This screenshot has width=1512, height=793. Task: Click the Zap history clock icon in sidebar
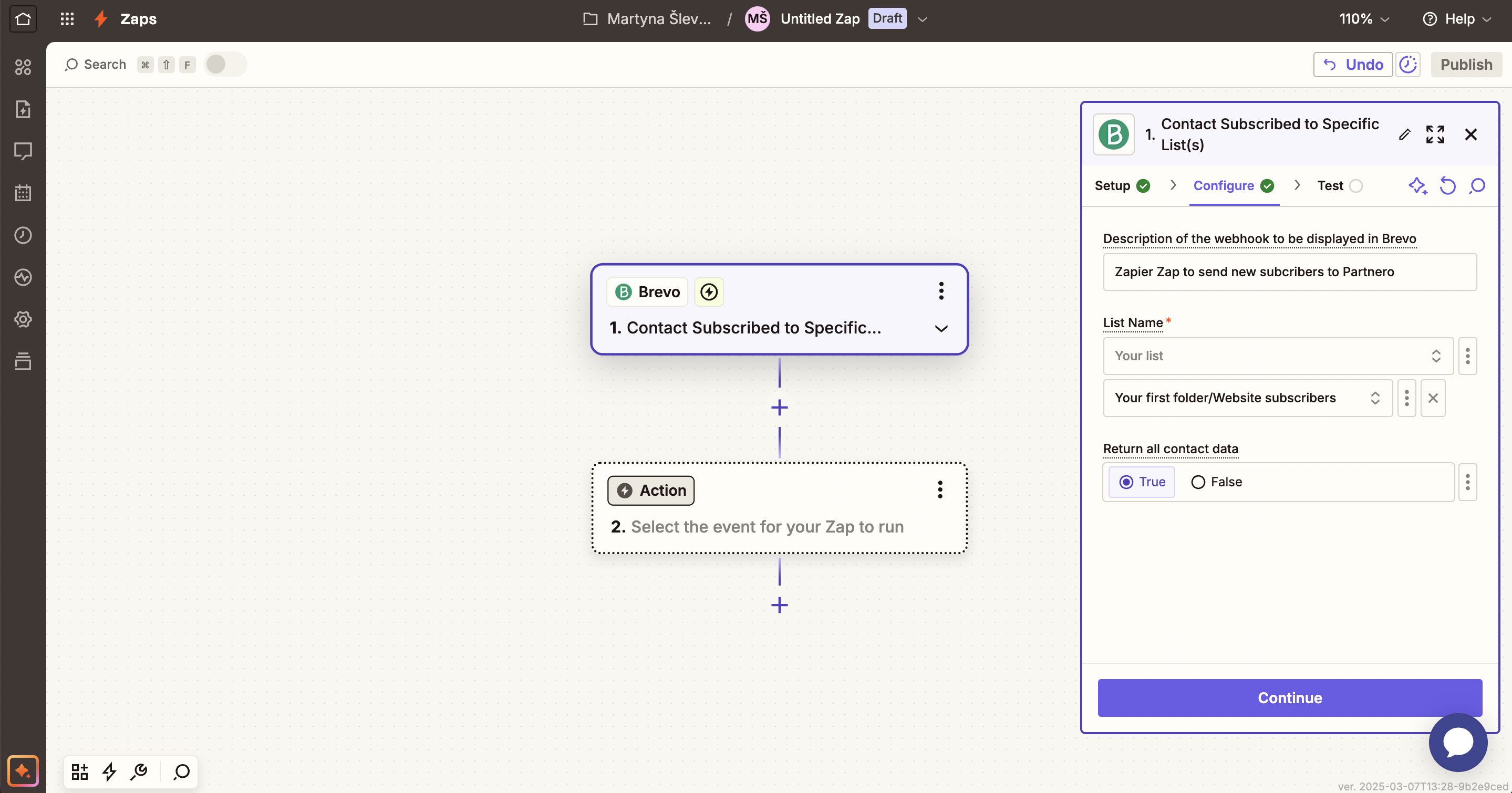(x=23, y=235)
